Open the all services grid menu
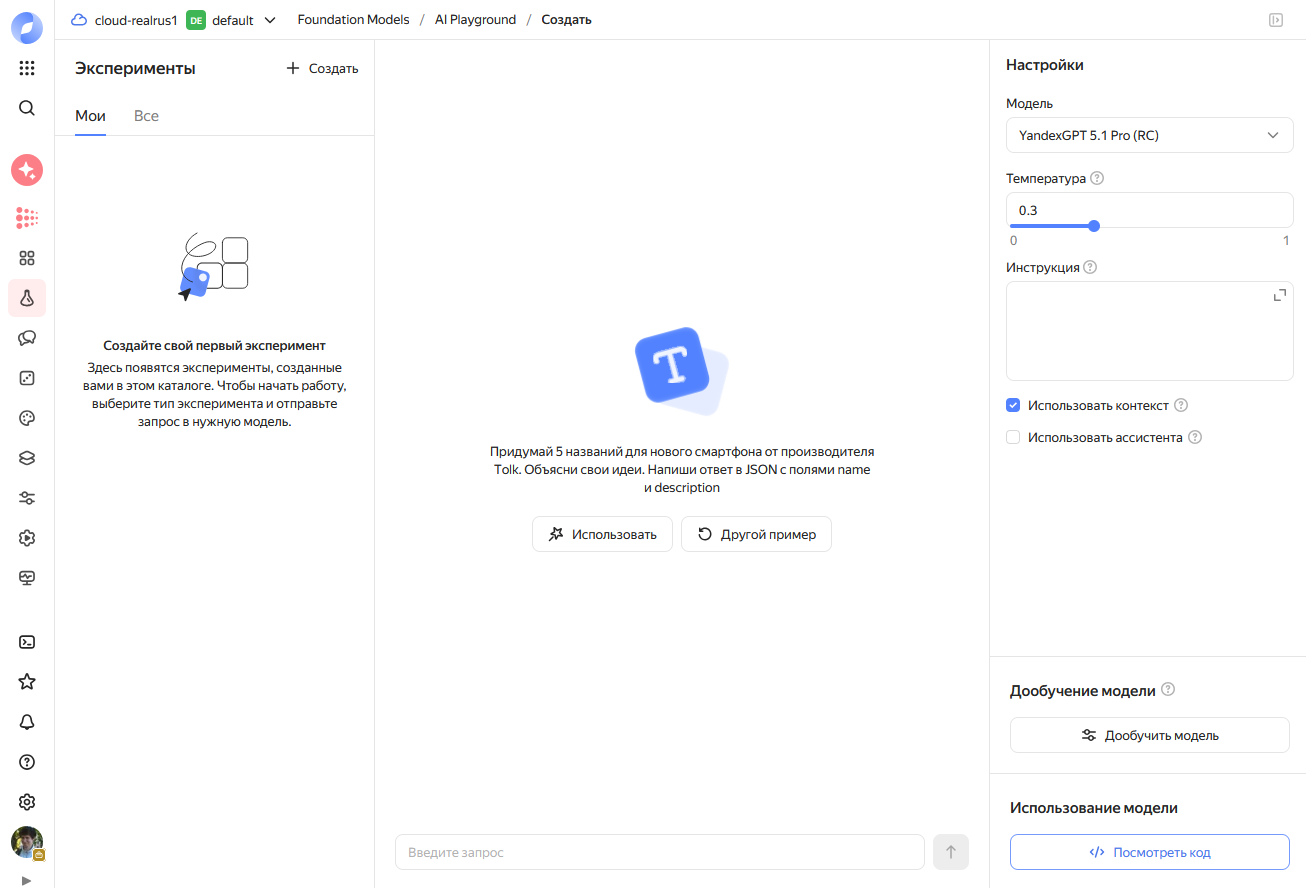The width and height of the screenshot is (1306, 888). (x=27, y=68)
